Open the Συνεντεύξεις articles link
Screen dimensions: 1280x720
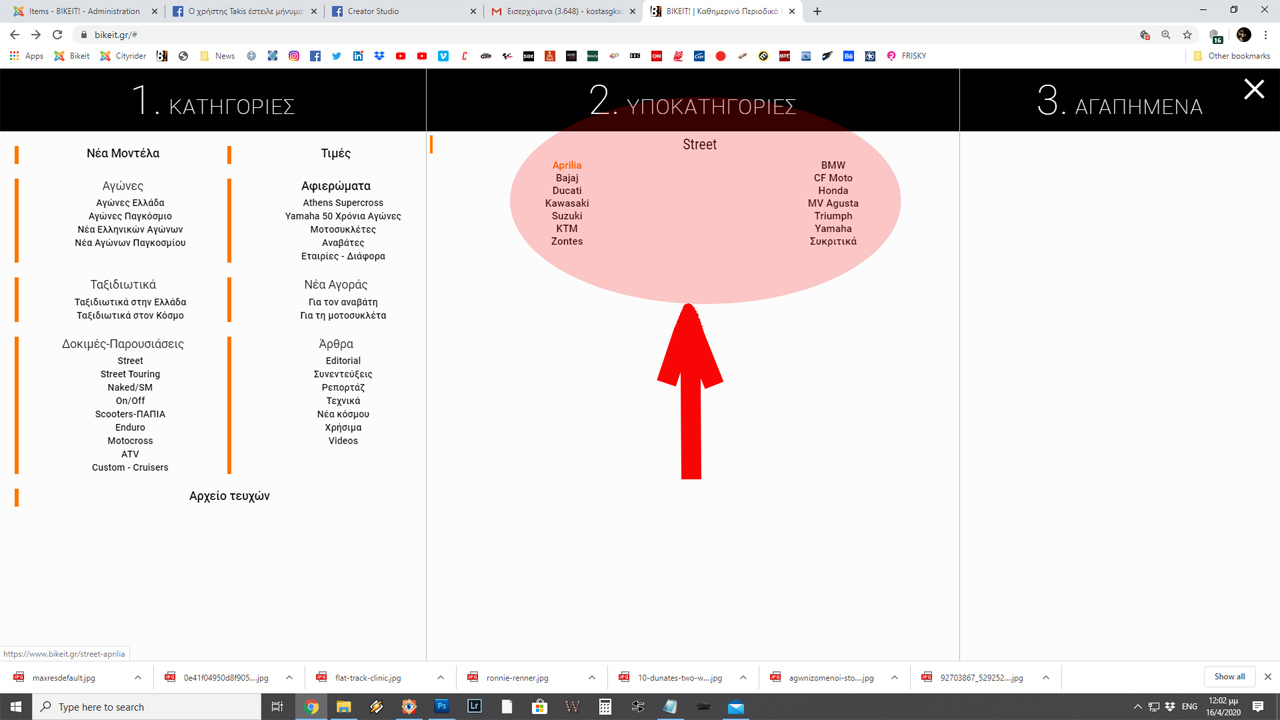343,374
